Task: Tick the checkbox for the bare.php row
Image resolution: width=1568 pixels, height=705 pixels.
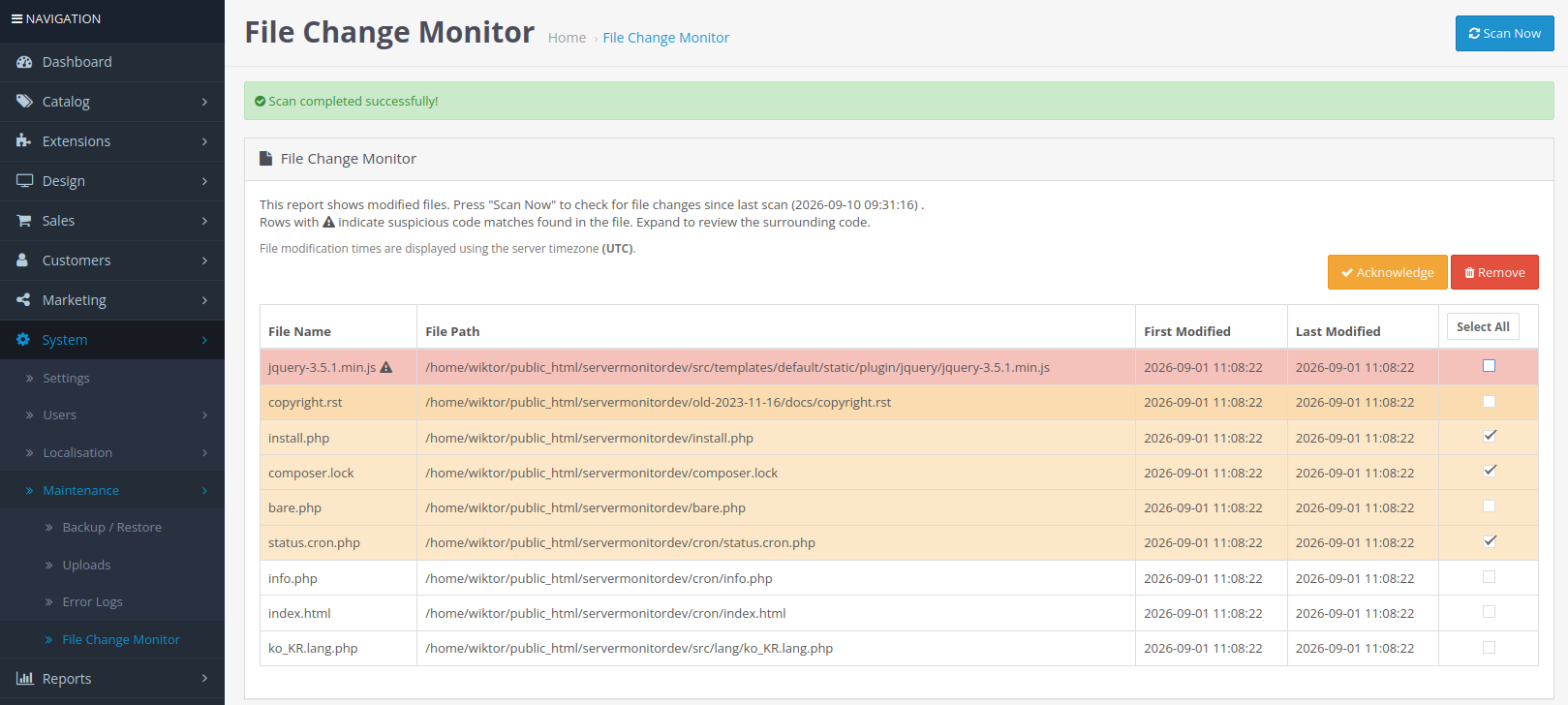Action: [1490, 506]
